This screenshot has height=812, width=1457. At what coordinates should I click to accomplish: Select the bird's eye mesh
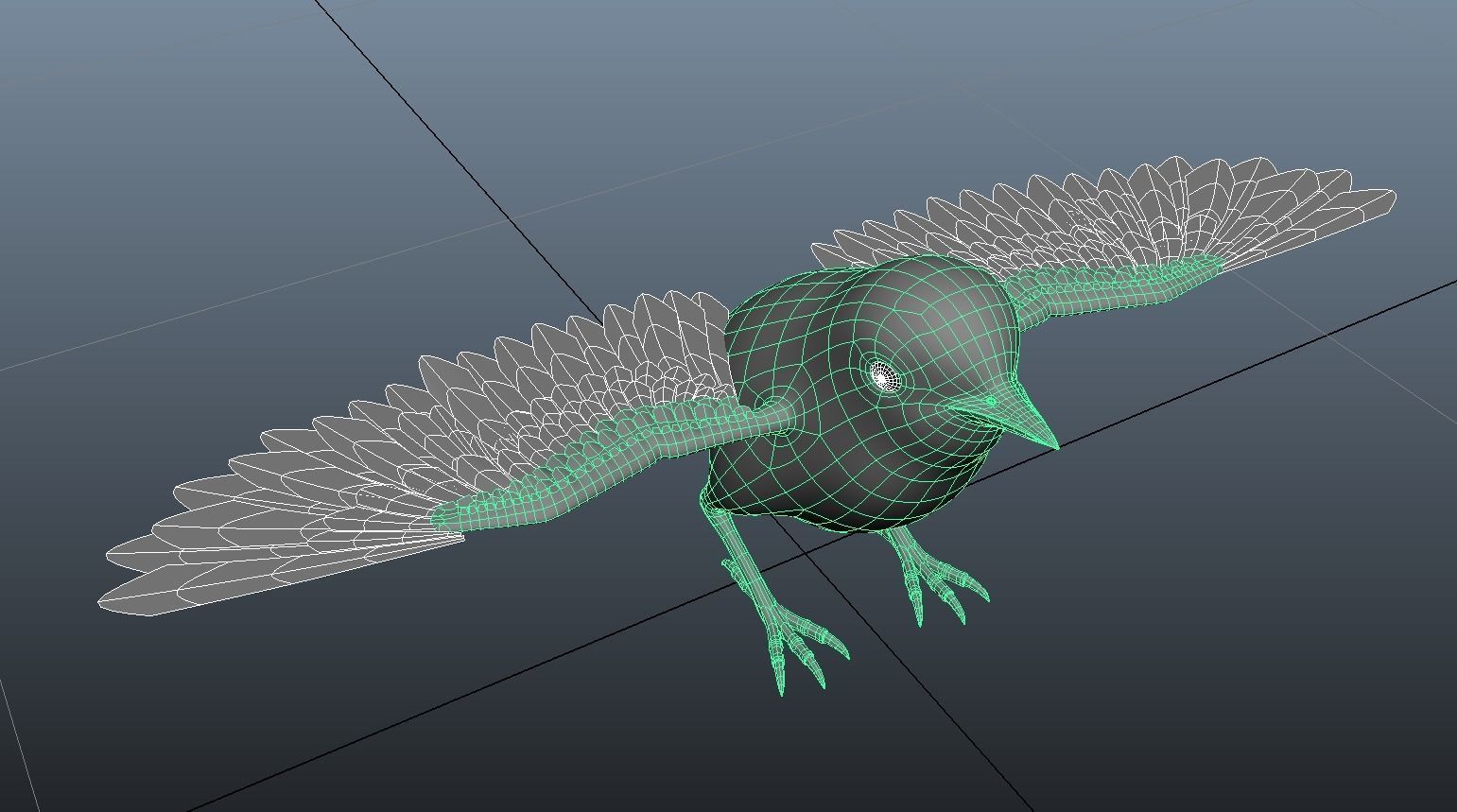tap(885, 378)
